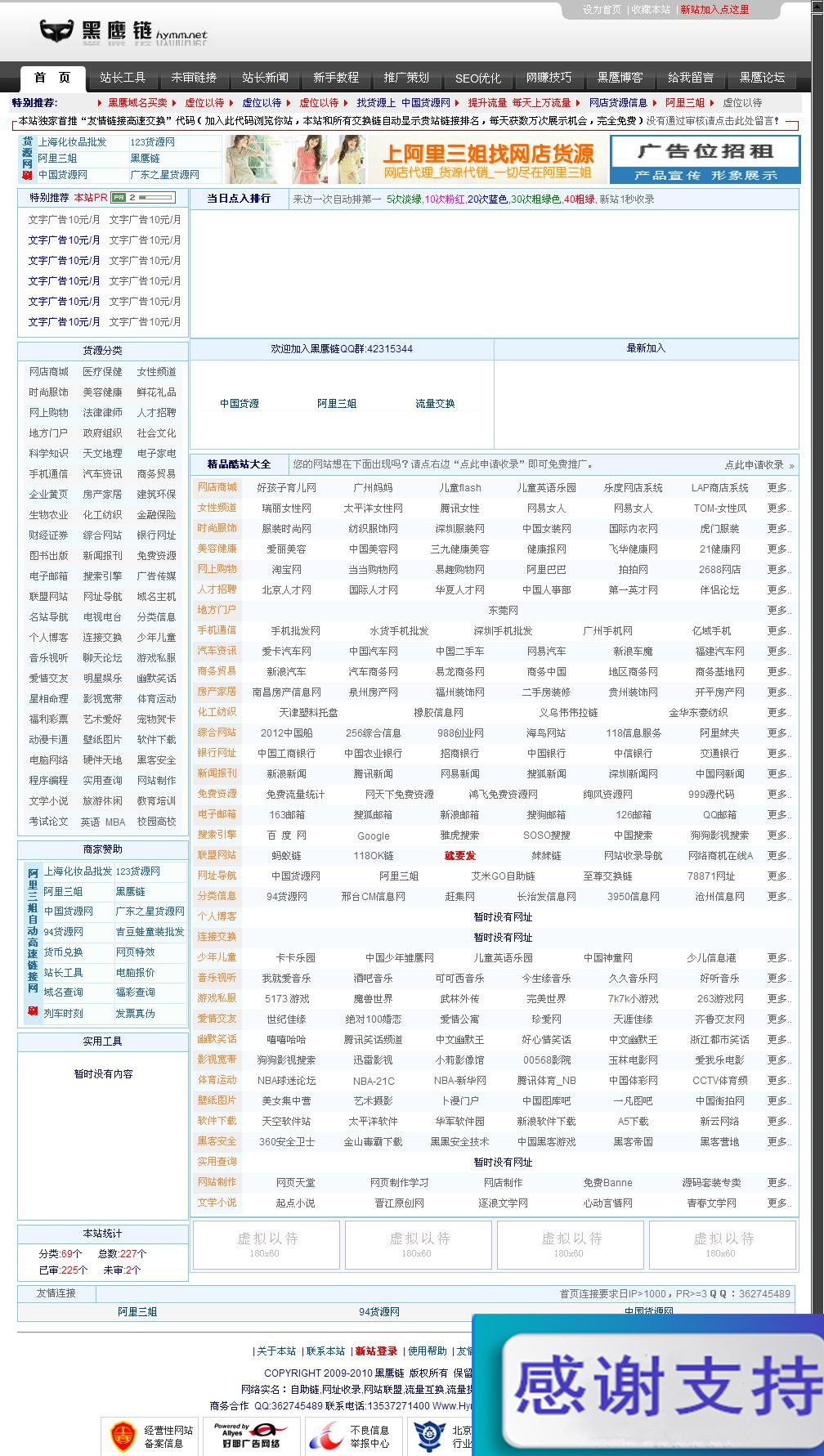
Task: Click the 使用帮助 footer link
Action: [x=428, y=1351]
